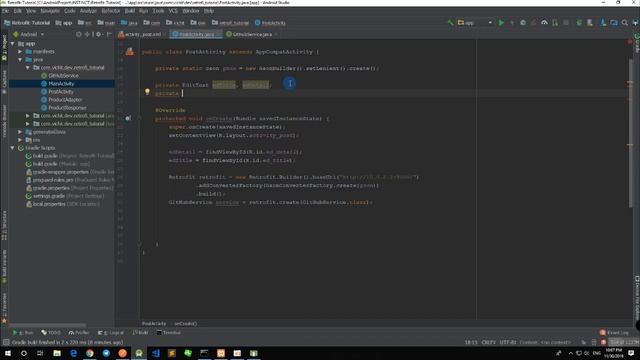Open the Device File Explorer toolbar icon

(x=614, y=23)
